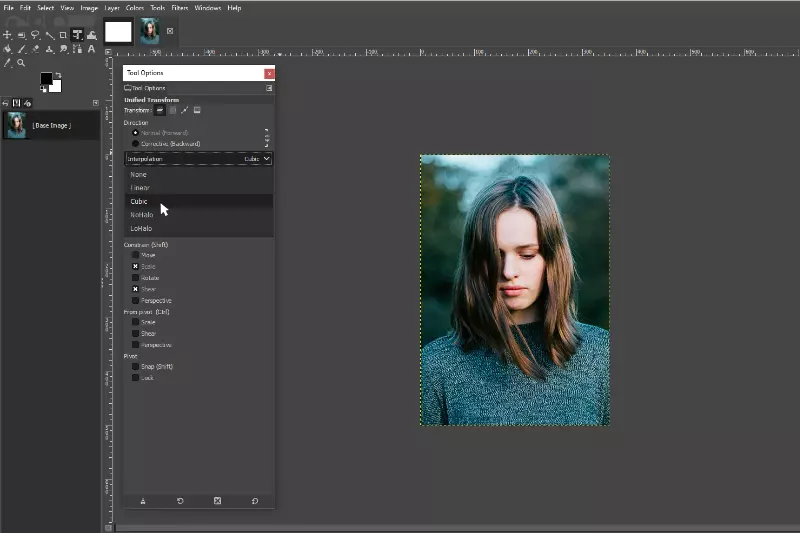Collapse the Interpolation dropdown
Viewport: 800px width, 533px height.
[198, 159]
